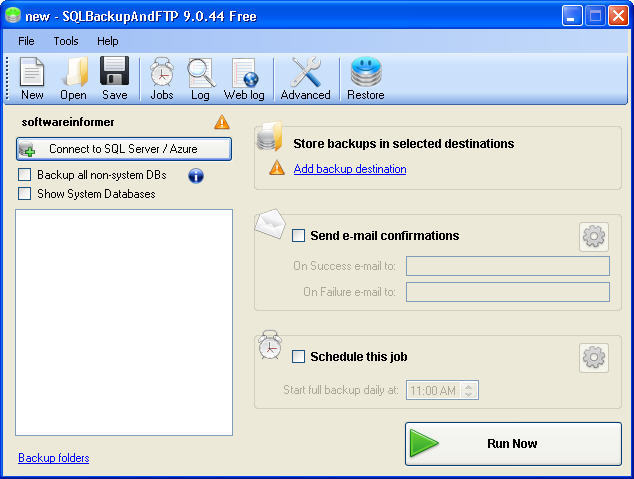
Task: View the Log with magnifier icon
Action: 201,78
